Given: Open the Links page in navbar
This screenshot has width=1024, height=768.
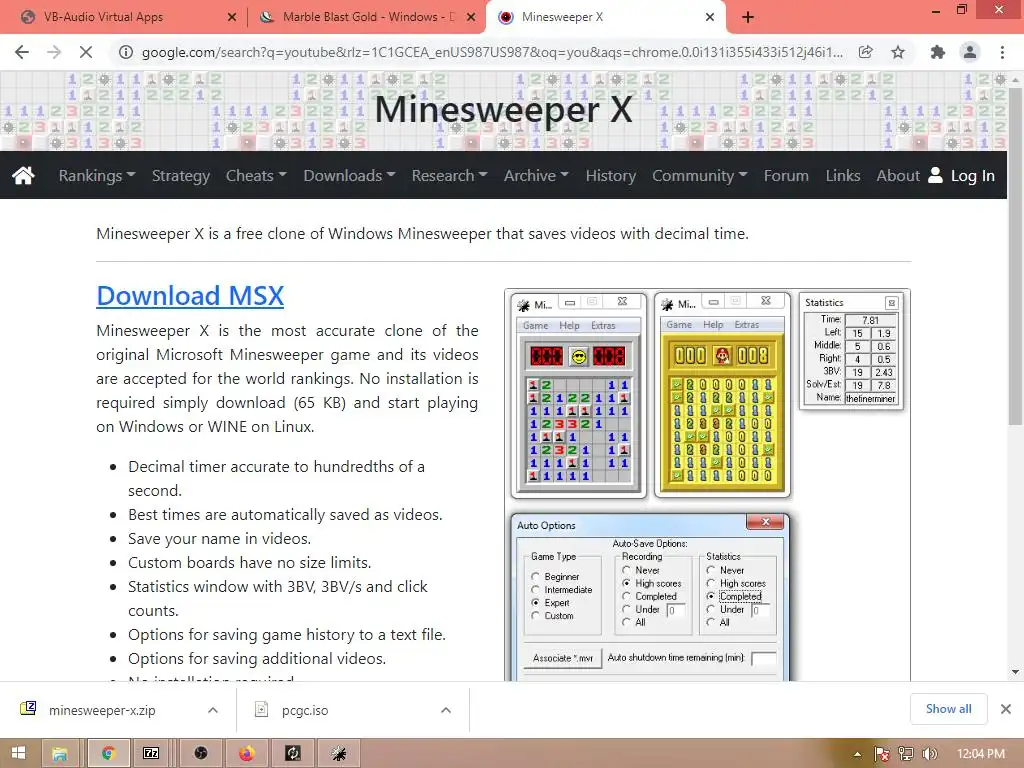Looking at the screenshot, I should (x=842, y=176).
